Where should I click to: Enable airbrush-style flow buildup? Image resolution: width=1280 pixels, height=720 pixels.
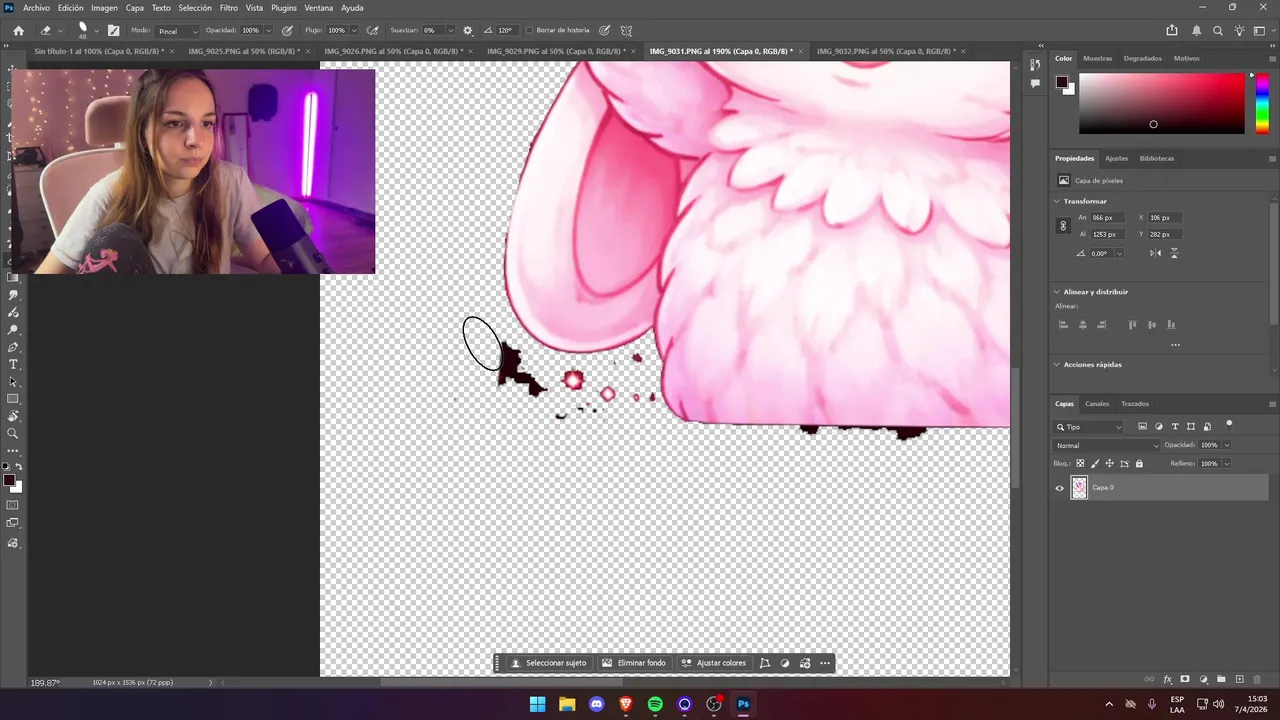373,30
